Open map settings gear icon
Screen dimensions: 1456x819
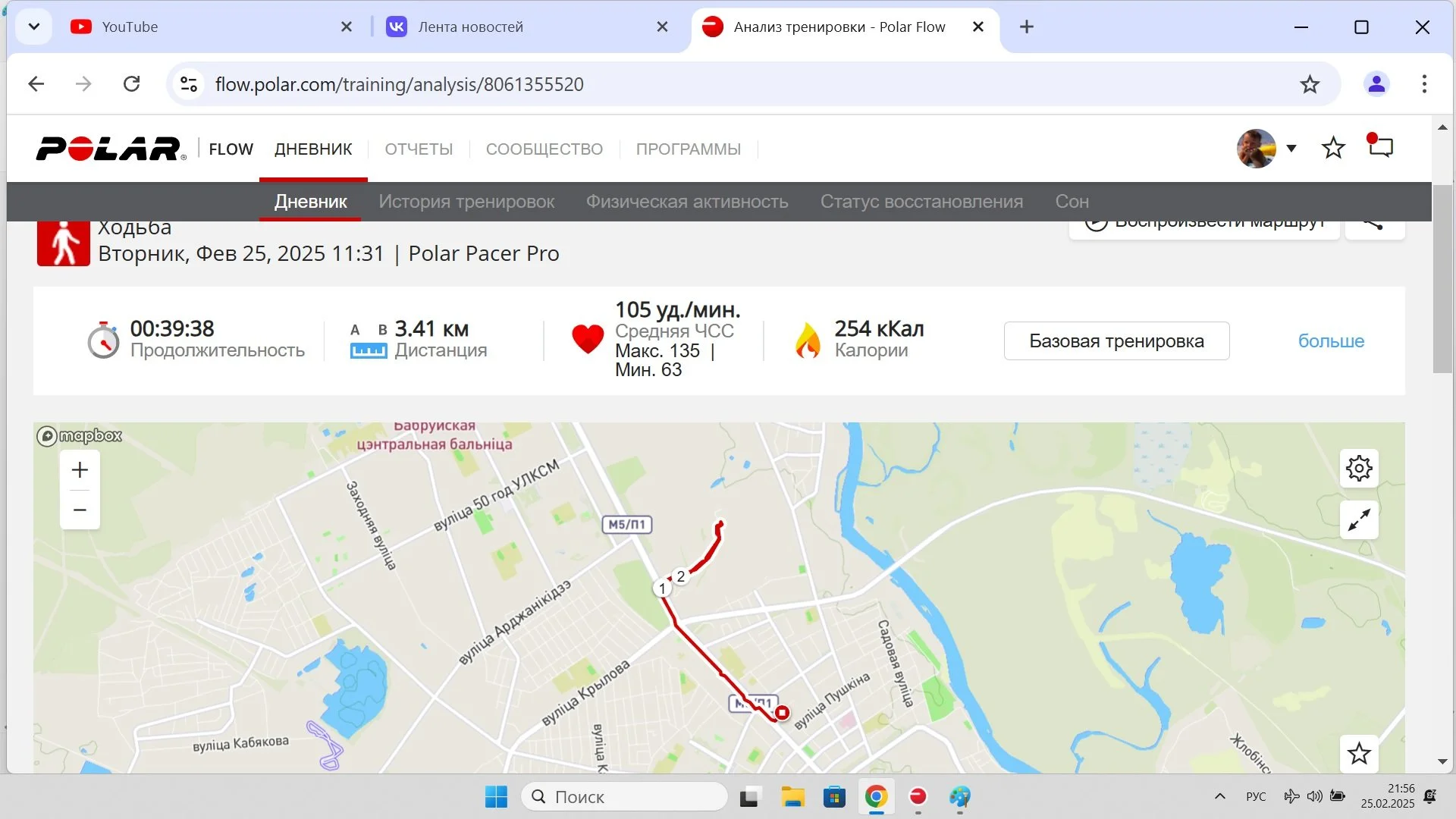[1359, 468]
